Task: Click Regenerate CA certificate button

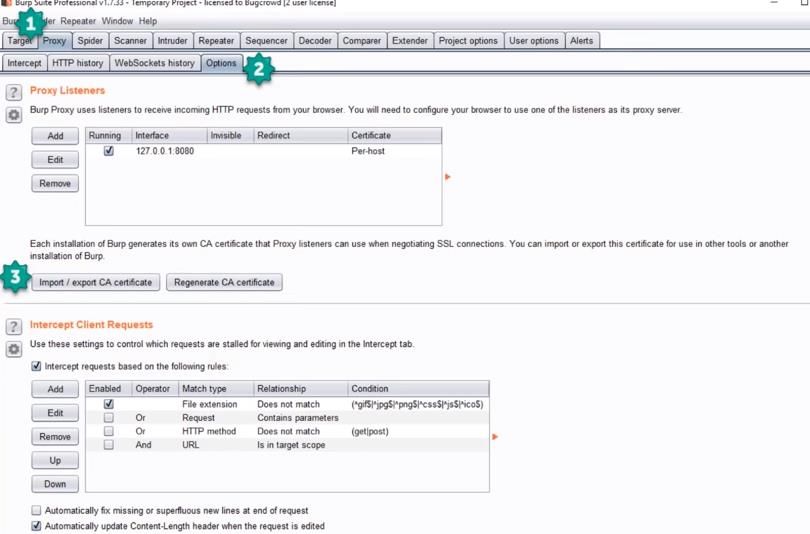Action: tap(224, 282)
